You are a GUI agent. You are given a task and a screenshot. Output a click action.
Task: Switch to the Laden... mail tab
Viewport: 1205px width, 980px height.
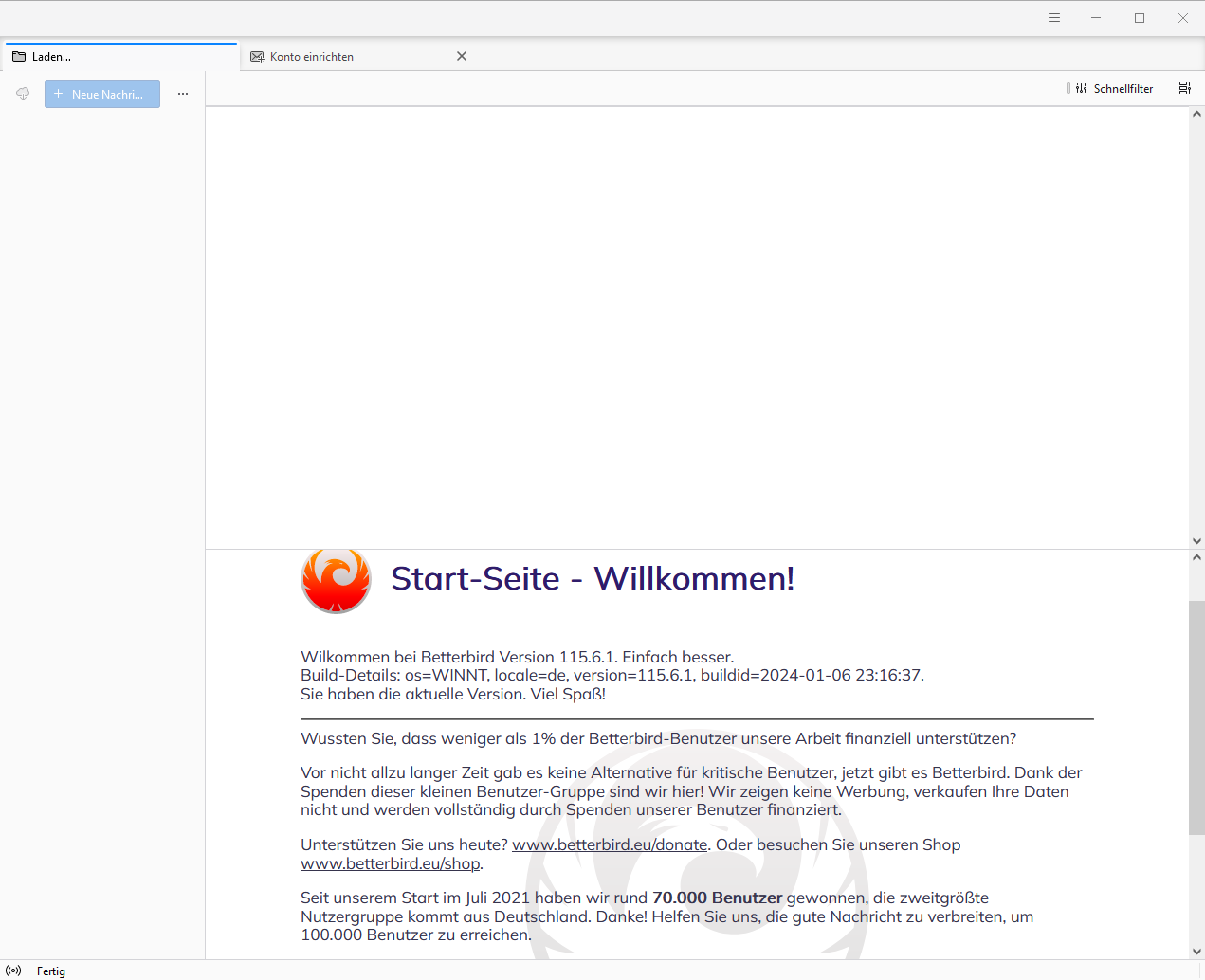(121, 57)
